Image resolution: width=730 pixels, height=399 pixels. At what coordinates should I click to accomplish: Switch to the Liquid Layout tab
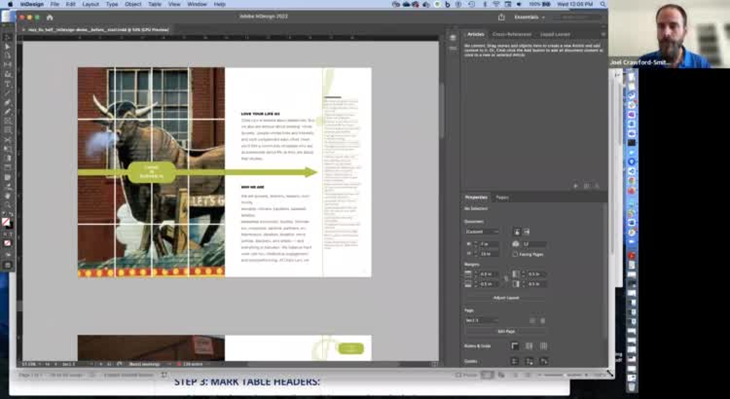tap(555, 34)
